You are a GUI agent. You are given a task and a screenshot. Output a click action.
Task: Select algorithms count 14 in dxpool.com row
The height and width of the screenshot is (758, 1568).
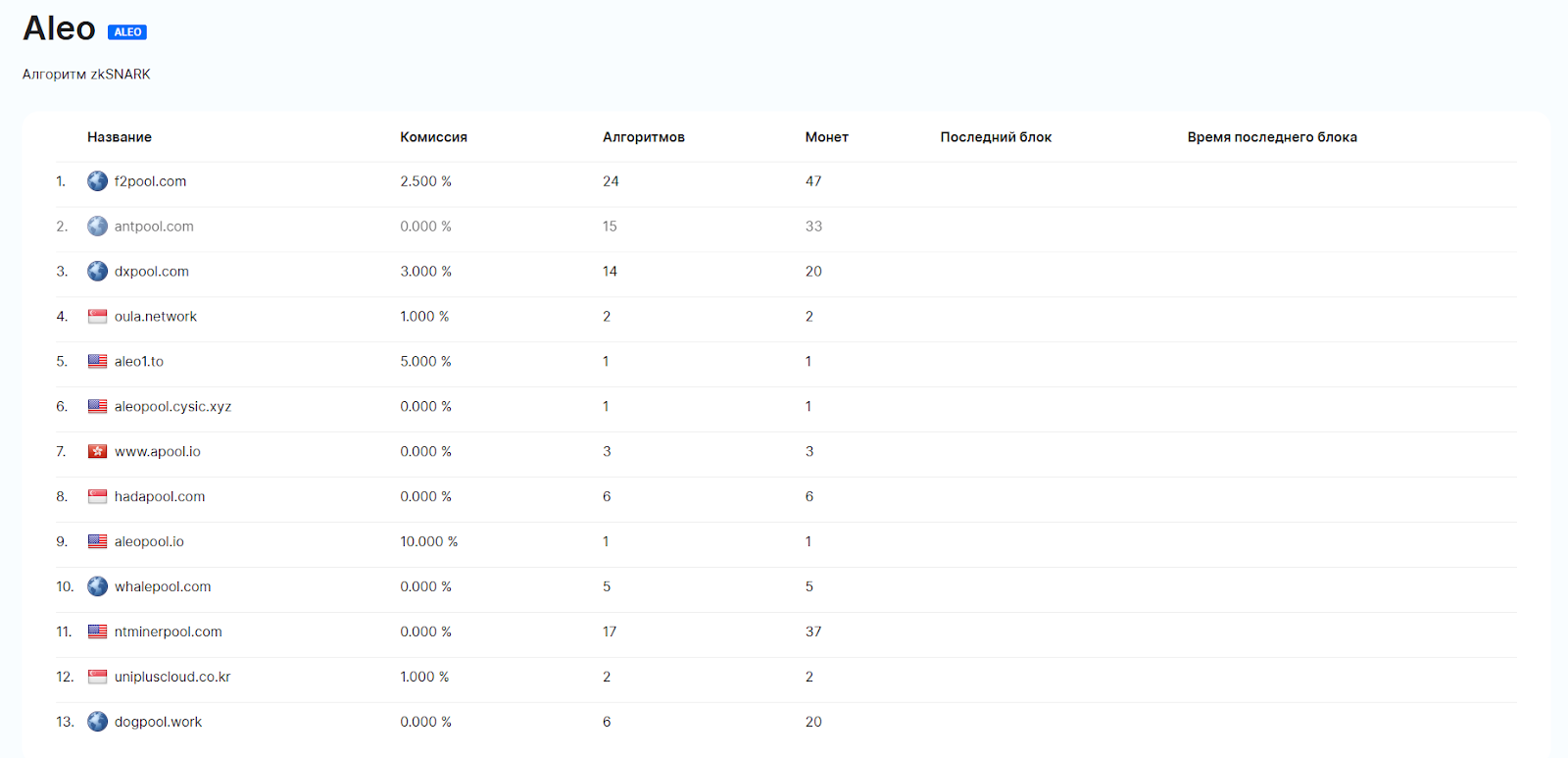tap(610, 272)
